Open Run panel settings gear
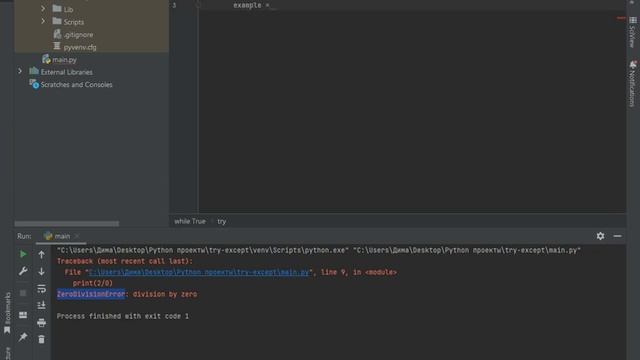This screenshot has height=360, width=640. pos(600,236)
